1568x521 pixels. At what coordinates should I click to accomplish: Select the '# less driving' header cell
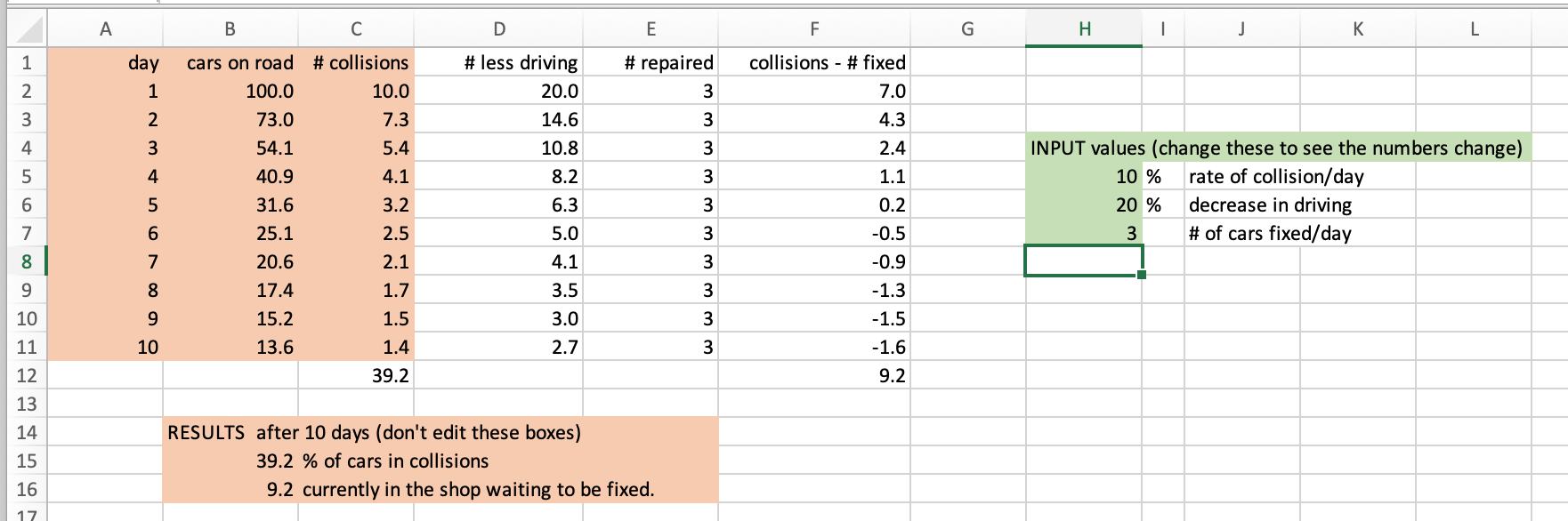[x=498, y=62]
